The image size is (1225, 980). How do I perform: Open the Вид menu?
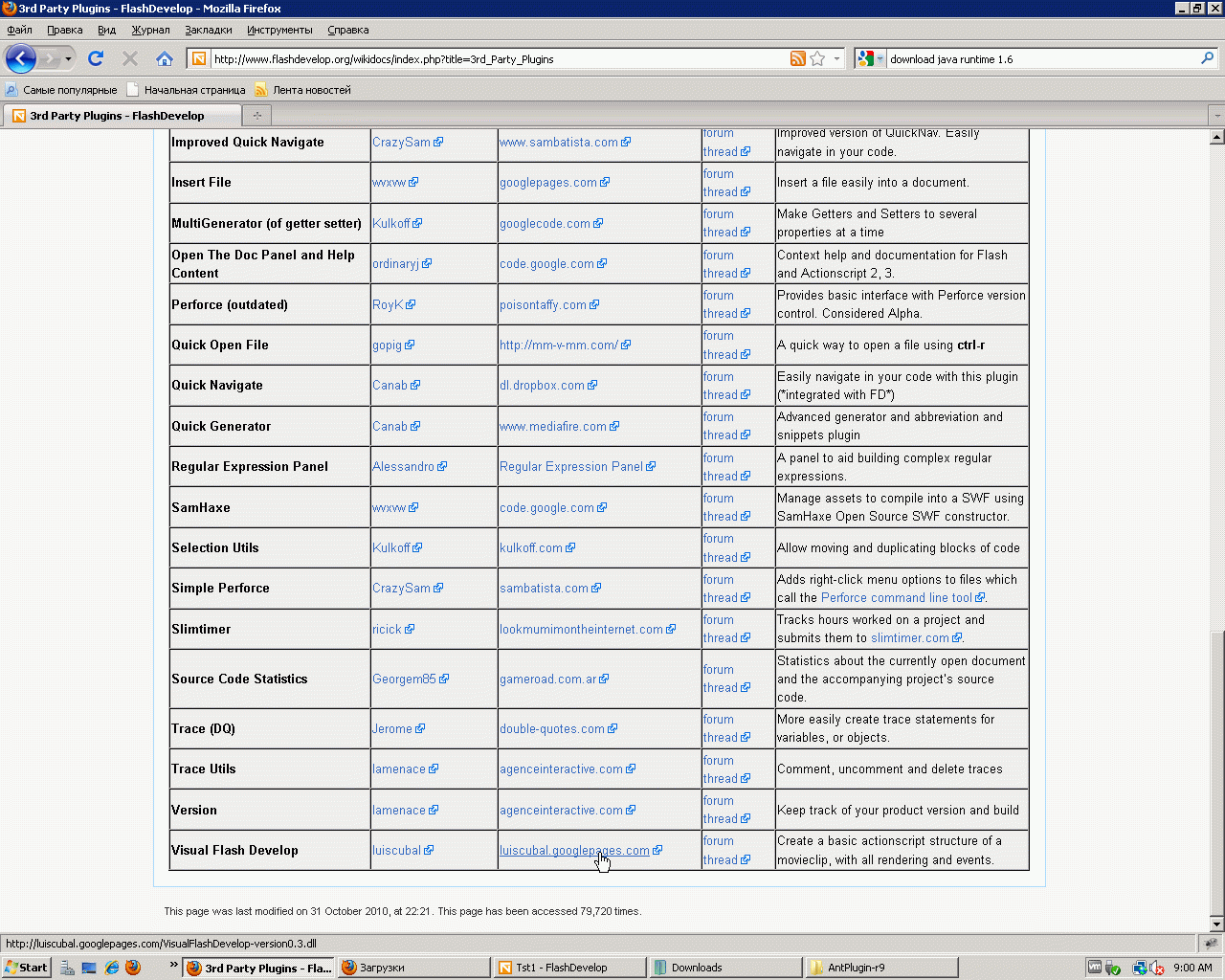pyautogui.click(x=106, y=30)
